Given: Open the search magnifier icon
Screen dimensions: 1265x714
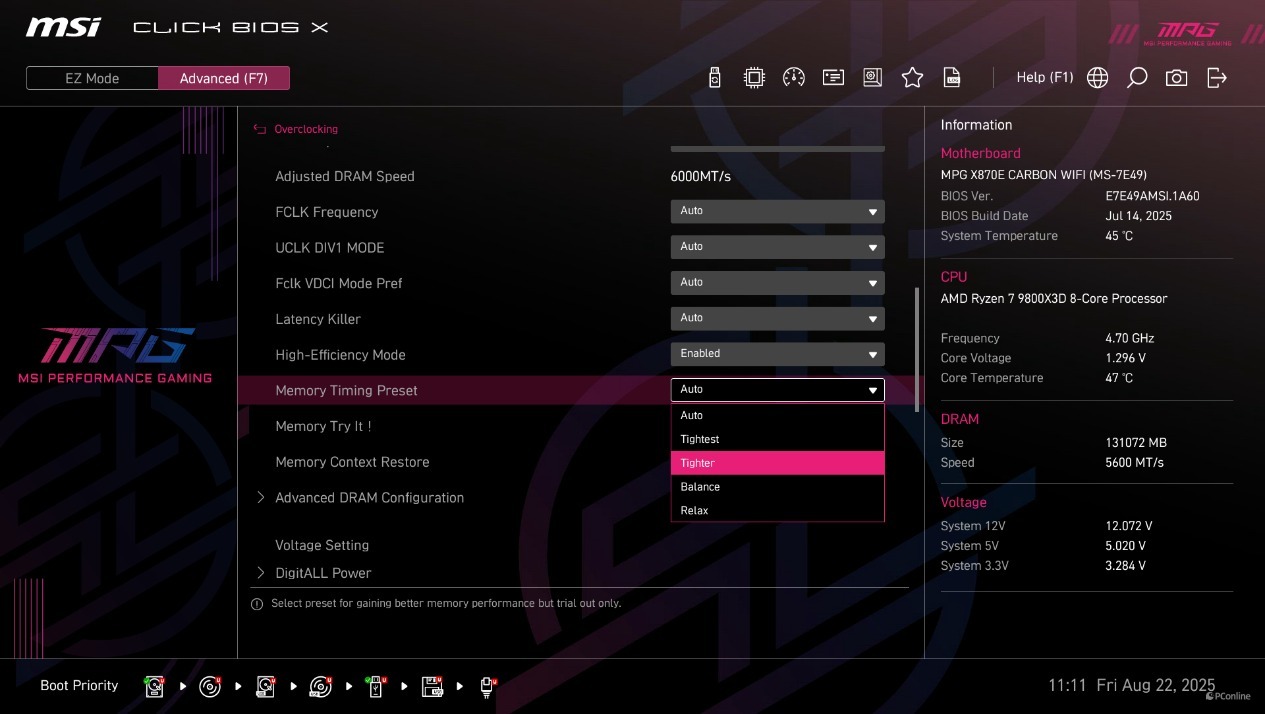Looking at the screenshot, I should coord(1137,78).
